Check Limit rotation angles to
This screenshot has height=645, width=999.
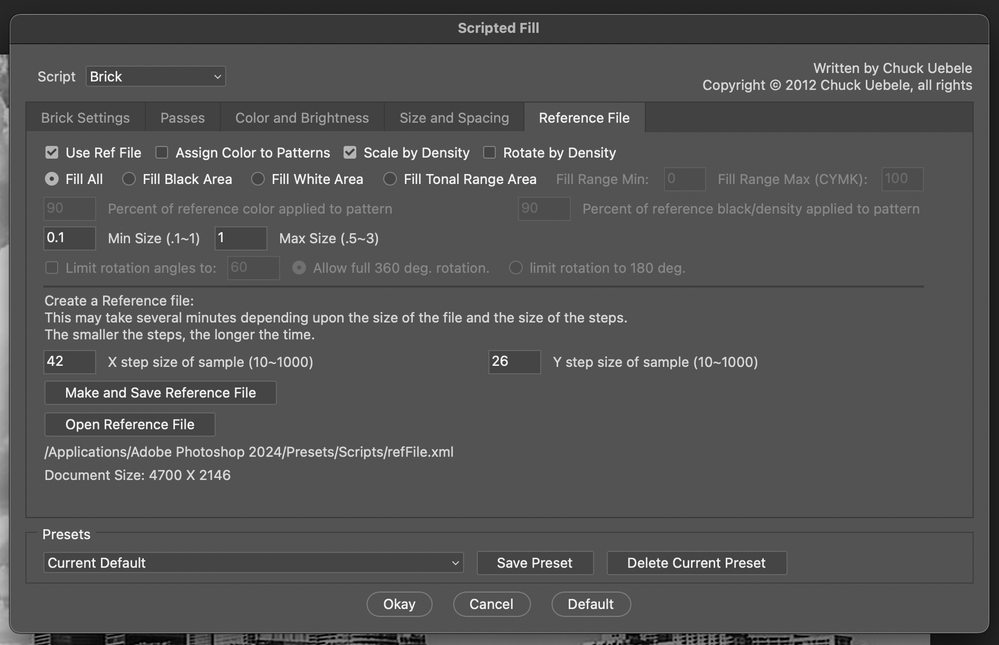[x=51, y=267]
